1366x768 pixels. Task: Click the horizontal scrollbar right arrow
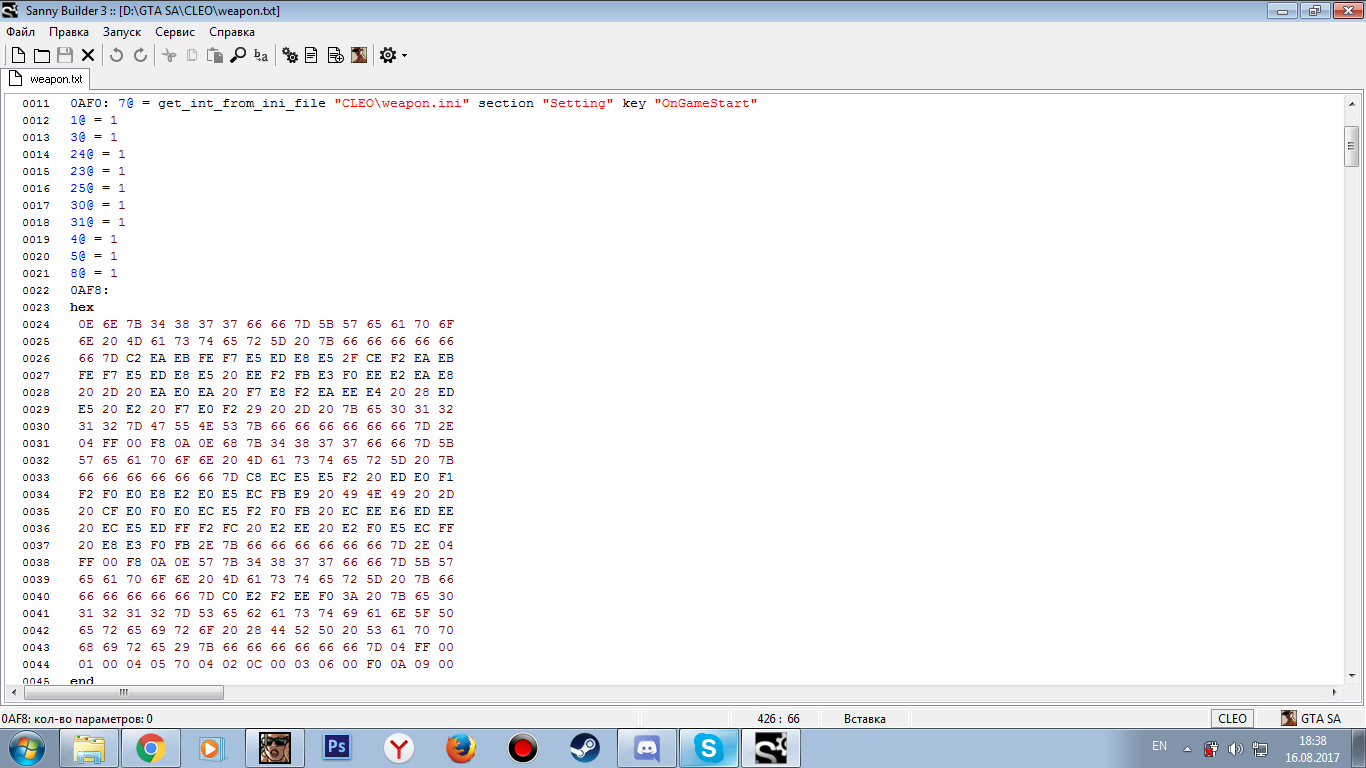pyautogui.click(x=1334, y=692)
